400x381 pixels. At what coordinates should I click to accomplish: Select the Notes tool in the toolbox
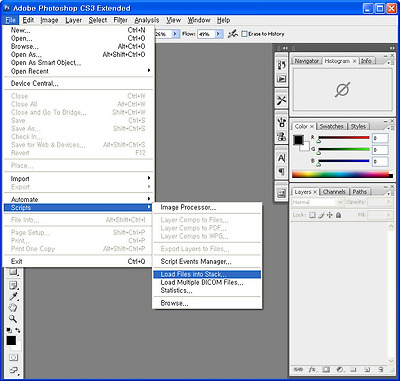coord(13,285)
